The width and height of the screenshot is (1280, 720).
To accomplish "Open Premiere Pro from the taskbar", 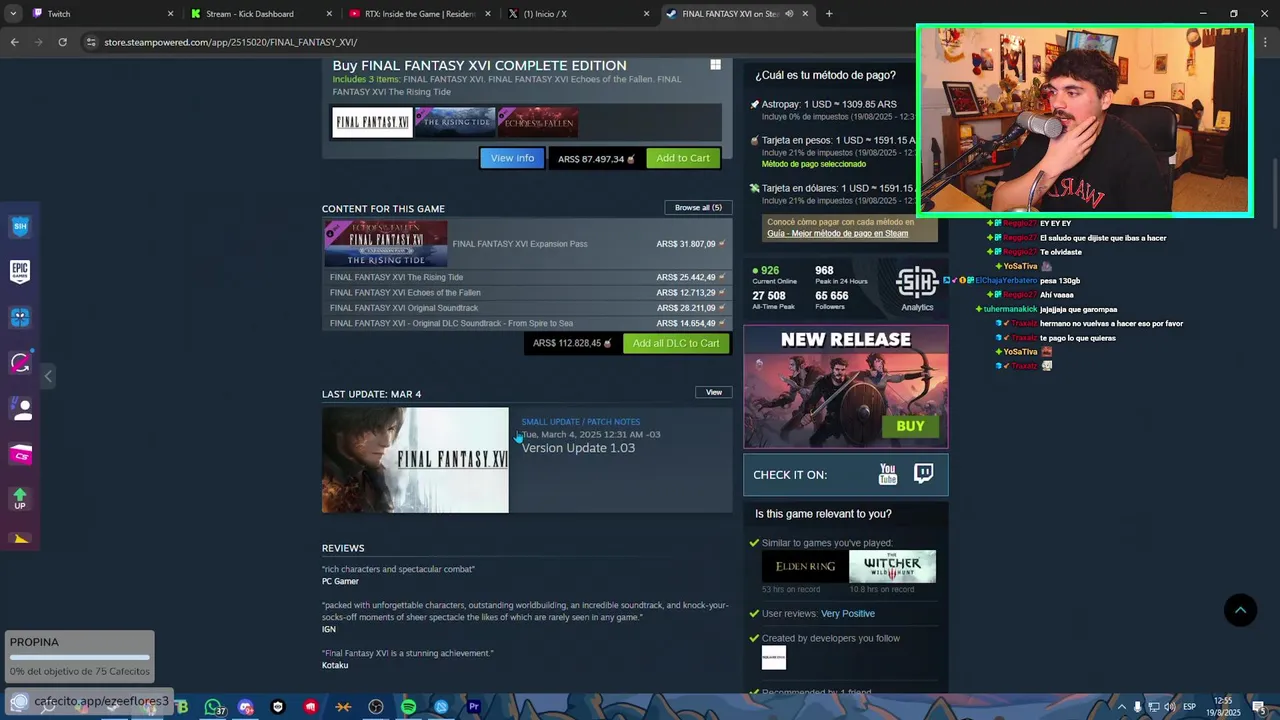I will [x=474, y=707].
